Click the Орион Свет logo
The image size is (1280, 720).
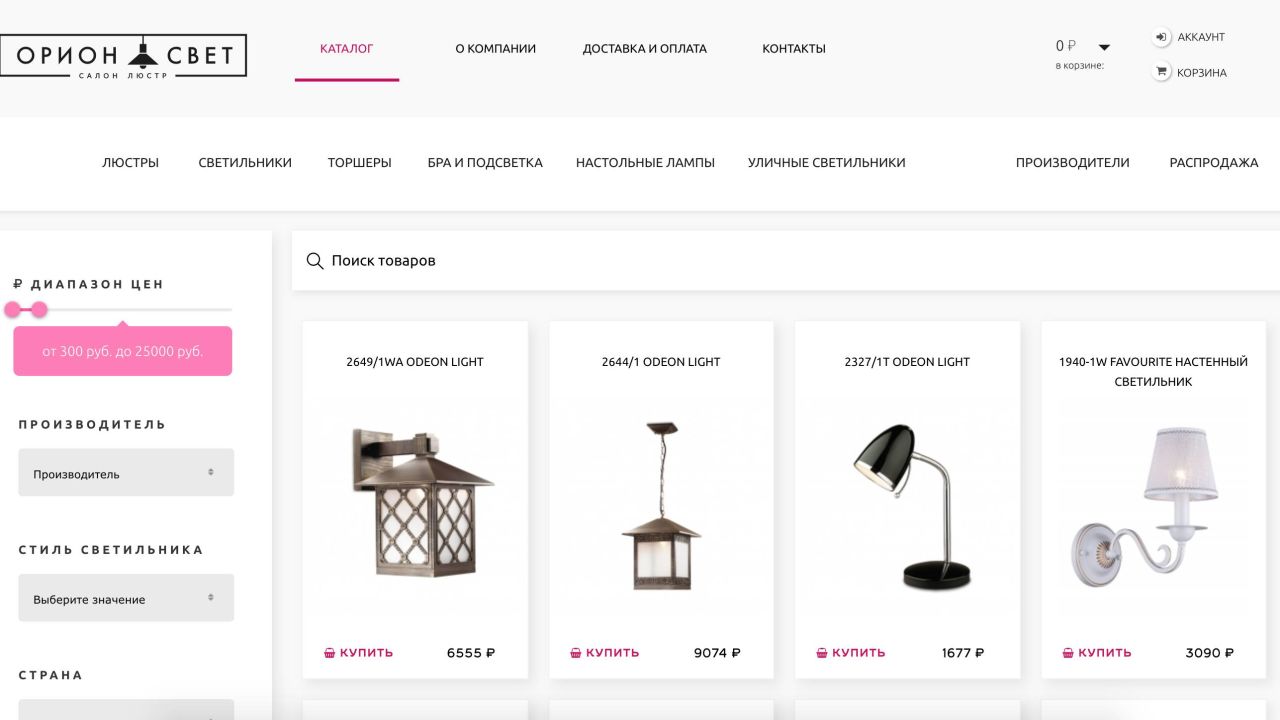point(123,56)
